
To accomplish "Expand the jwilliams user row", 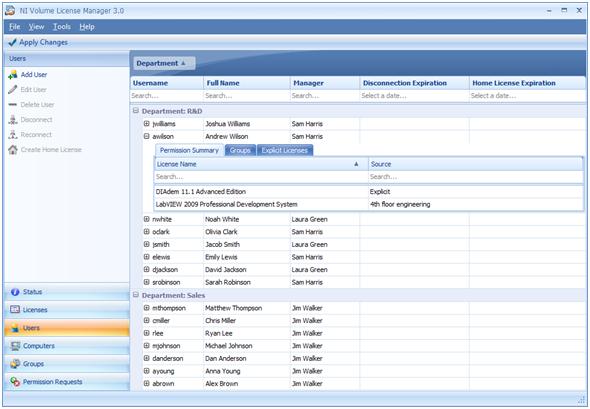I will tap(147, 123).
